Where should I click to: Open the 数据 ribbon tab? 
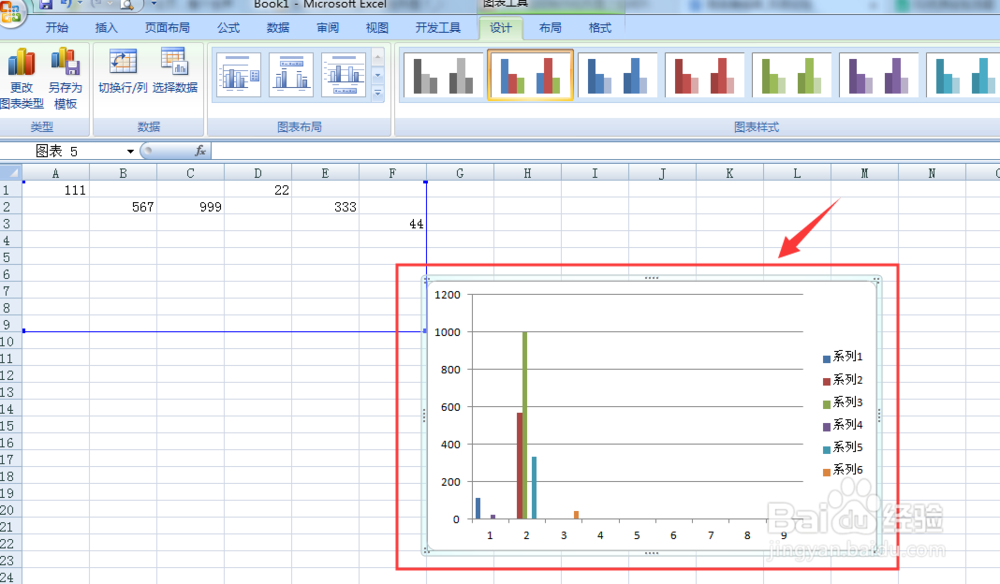point(277,27)
